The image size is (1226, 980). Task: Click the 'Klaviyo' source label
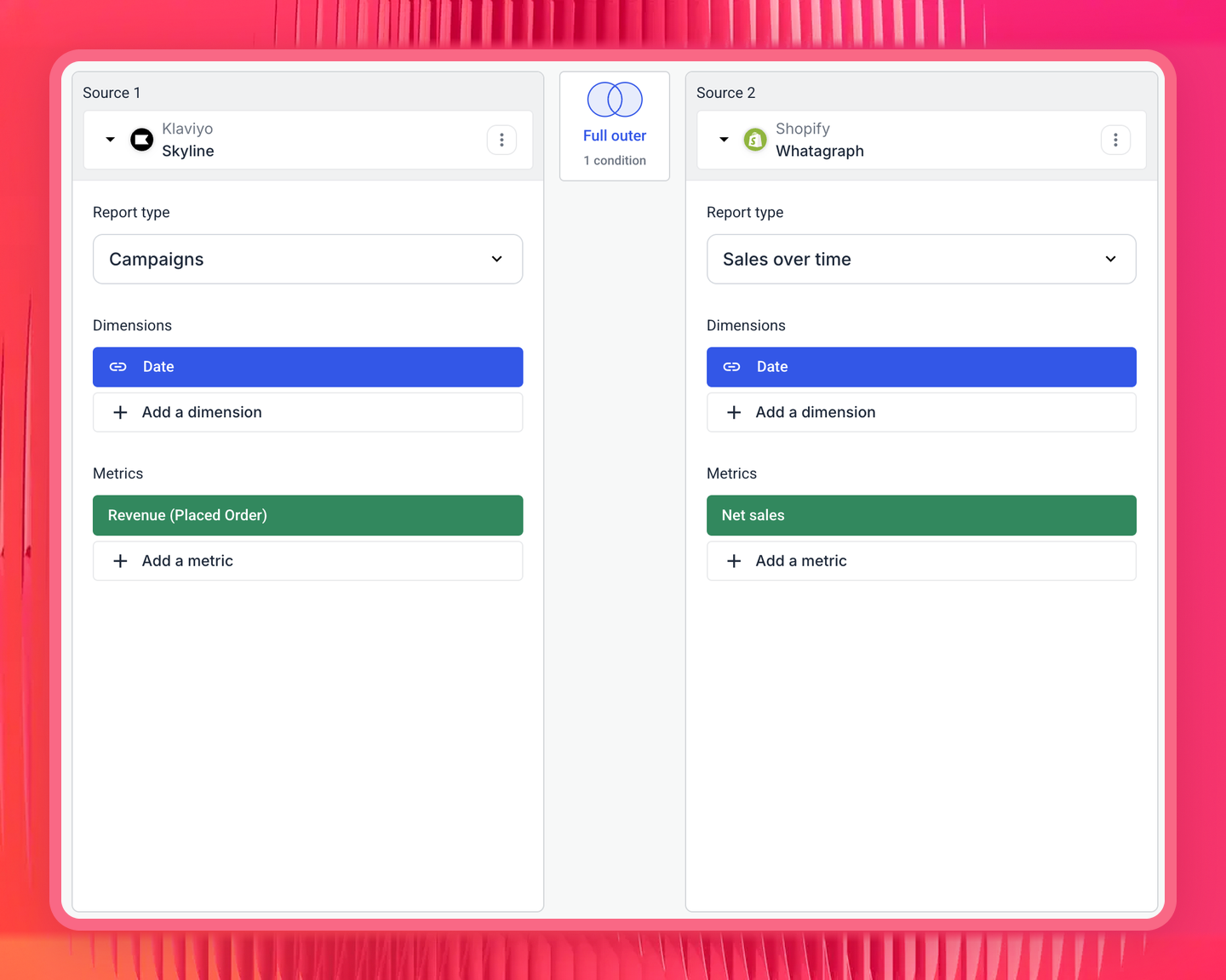tap(187, 129)
